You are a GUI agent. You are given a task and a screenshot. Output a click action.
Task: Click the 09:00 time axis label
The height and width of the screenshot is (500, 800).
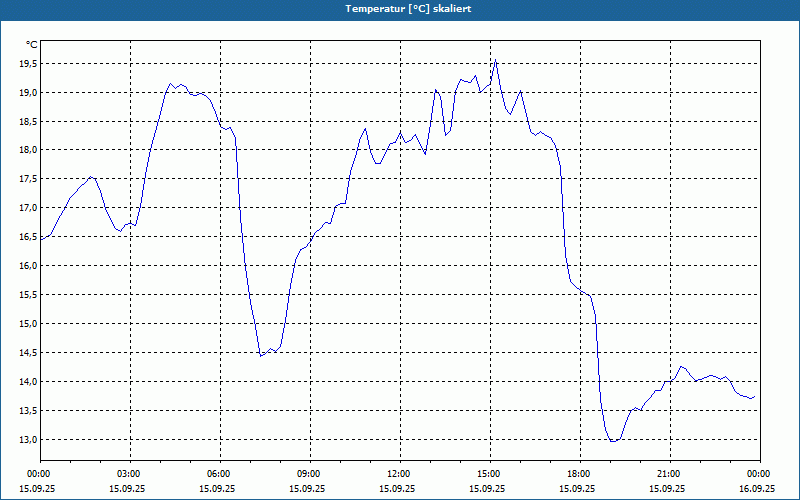point(310,474)
